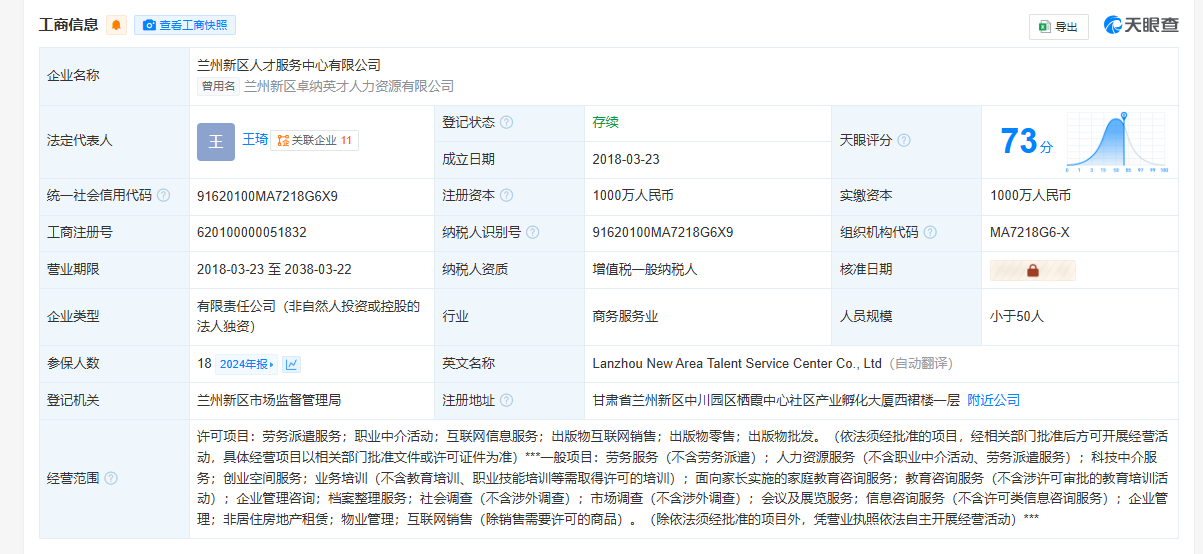
Task: Click help icon beside 天眼评分
Action: point(904,141)
